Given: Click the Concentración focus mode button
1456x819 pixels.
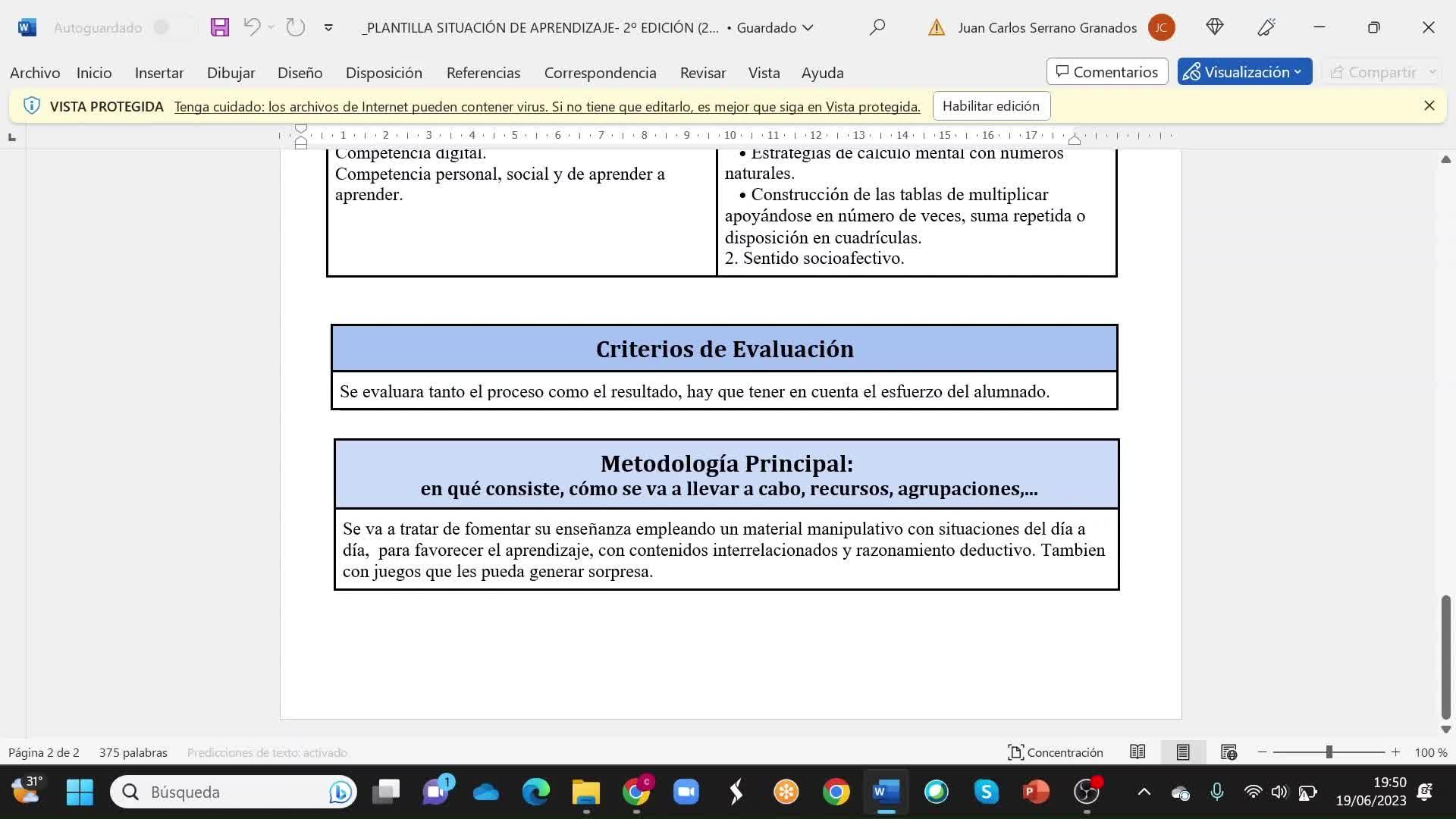Looking at the screenshot, I should point(1056,752).
